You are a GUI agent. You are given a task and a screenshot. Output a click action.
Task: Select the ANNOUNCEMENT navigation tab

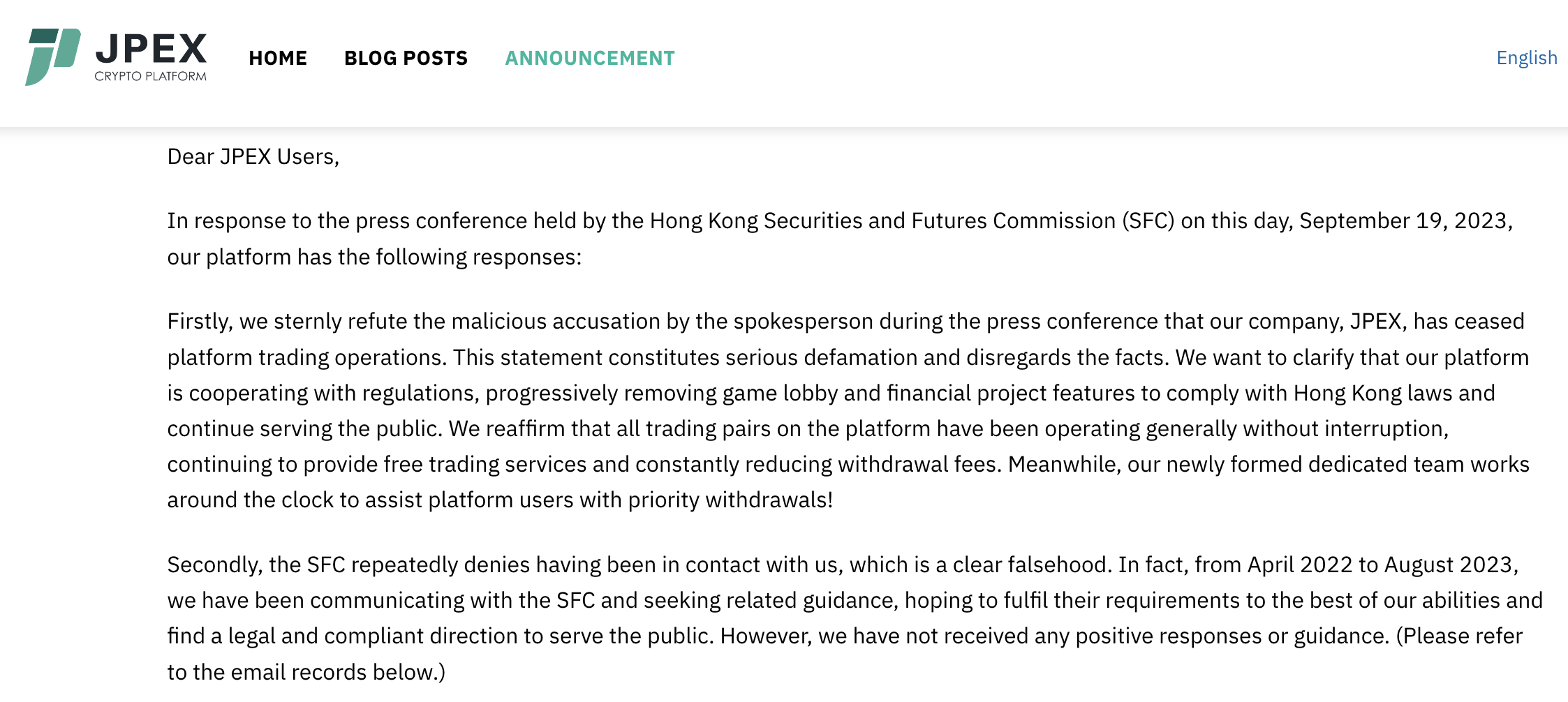[590, 58]
